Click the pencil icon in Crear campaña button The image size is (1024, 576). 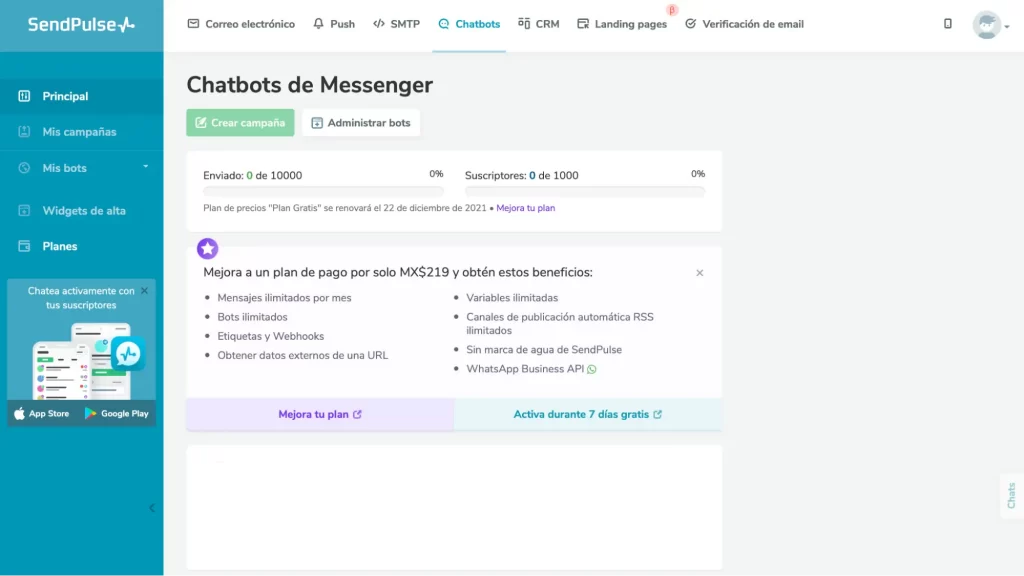(x=200, y=123)
